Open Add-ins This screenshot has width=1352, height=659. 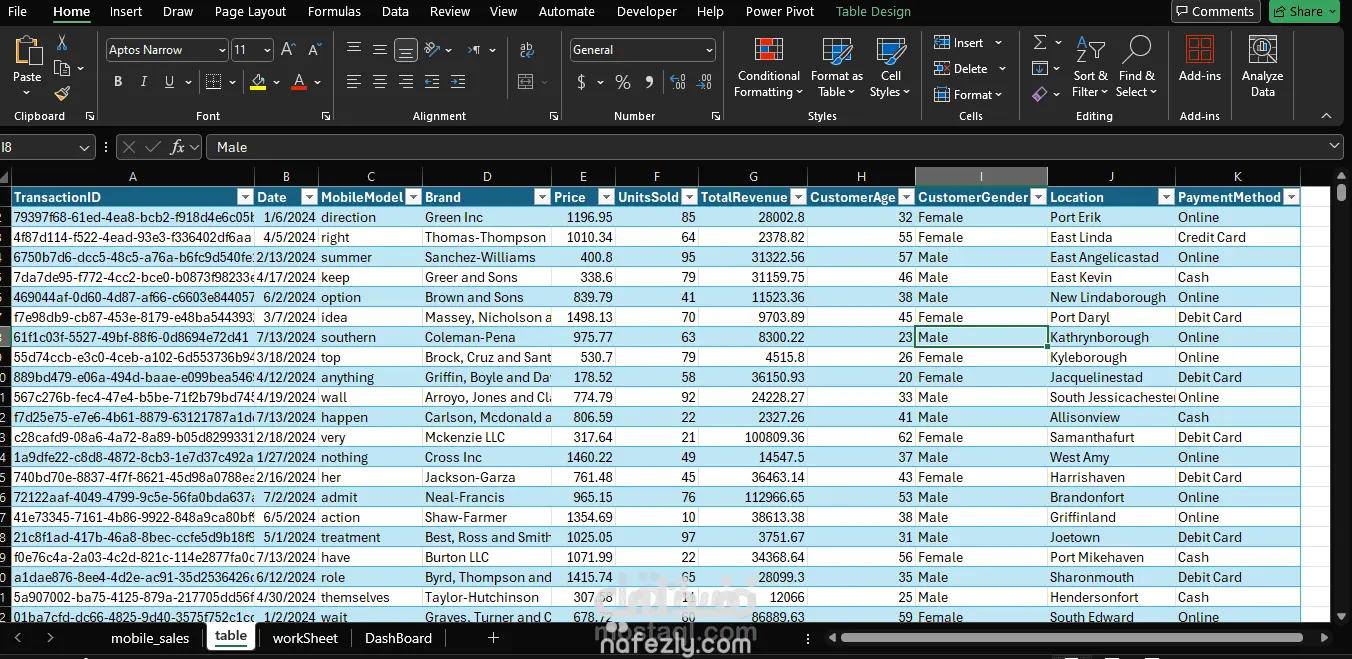click(1200, 60)
